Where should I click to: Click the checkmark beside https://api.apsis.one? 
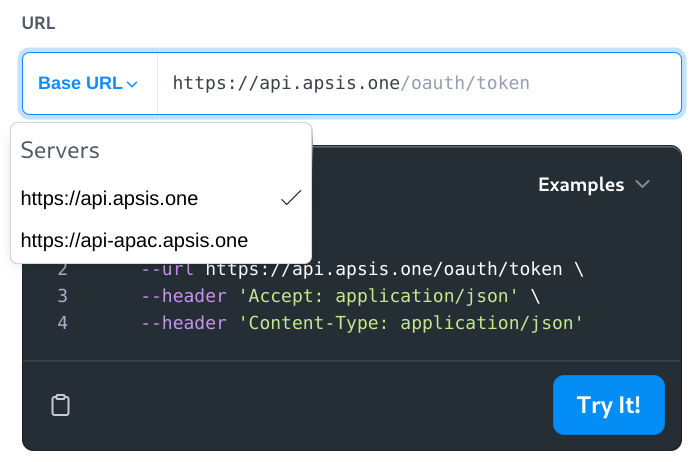coord(291,198)
